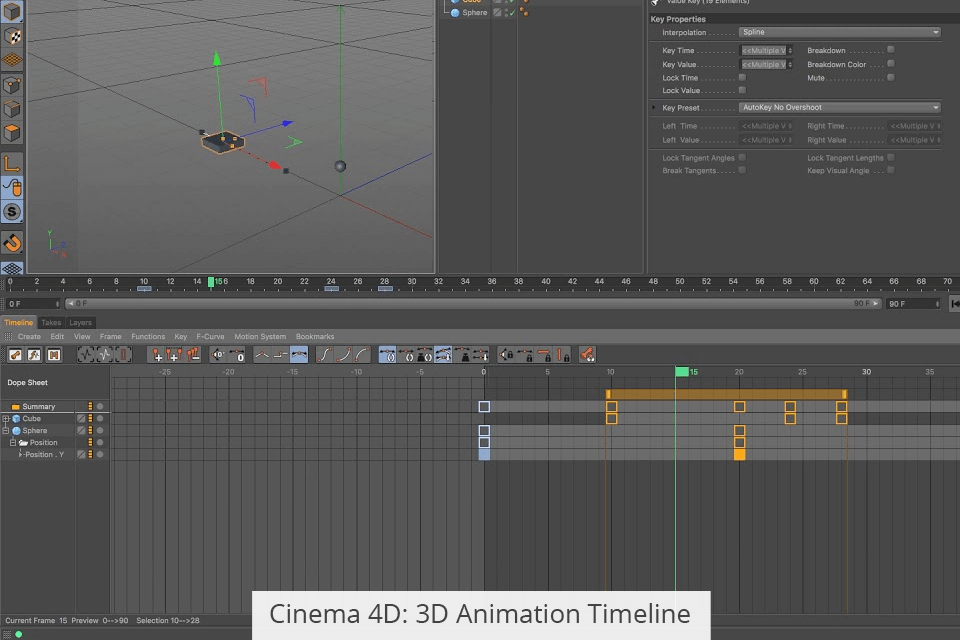Viewport: 960px width, 640px height.
Task: Click the highlighted spline interpolation timeline icon
Action: [299, 354]
